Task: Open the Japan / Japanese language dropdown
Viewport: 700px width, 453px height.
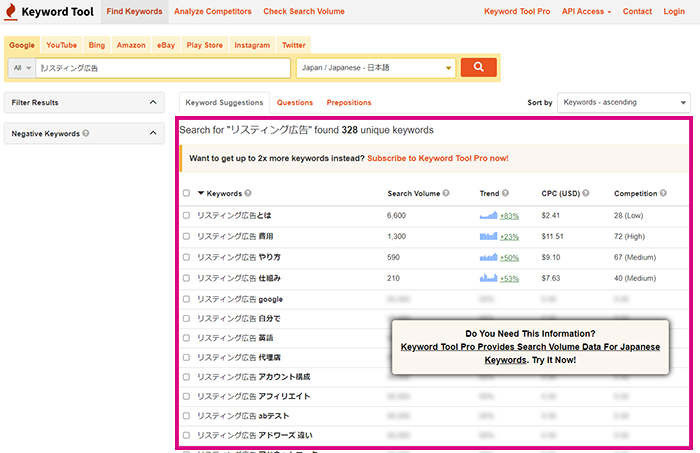Action: (376, 68)
